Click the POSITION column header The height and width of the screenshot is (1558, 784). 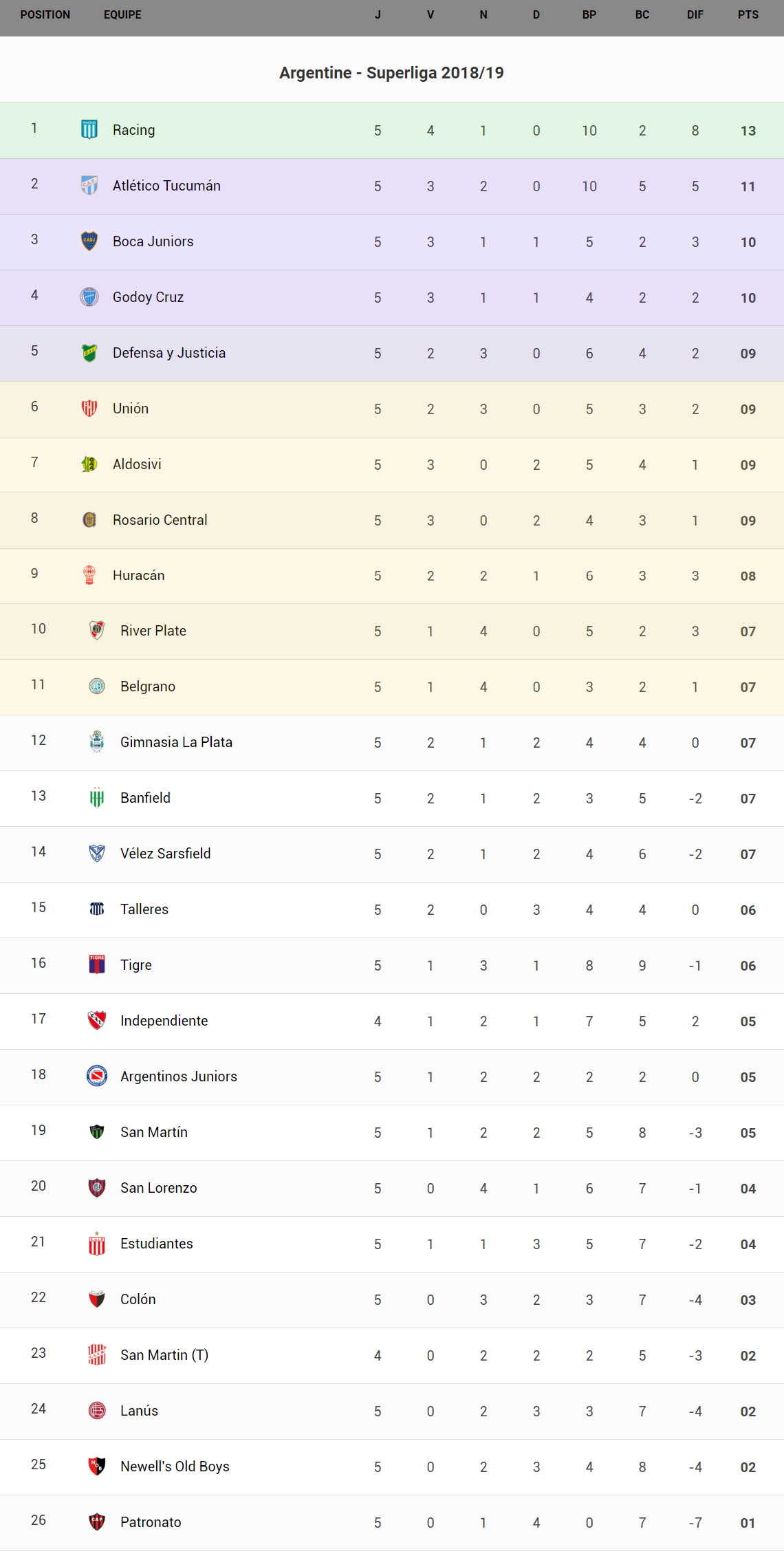[x=45, y=14]
